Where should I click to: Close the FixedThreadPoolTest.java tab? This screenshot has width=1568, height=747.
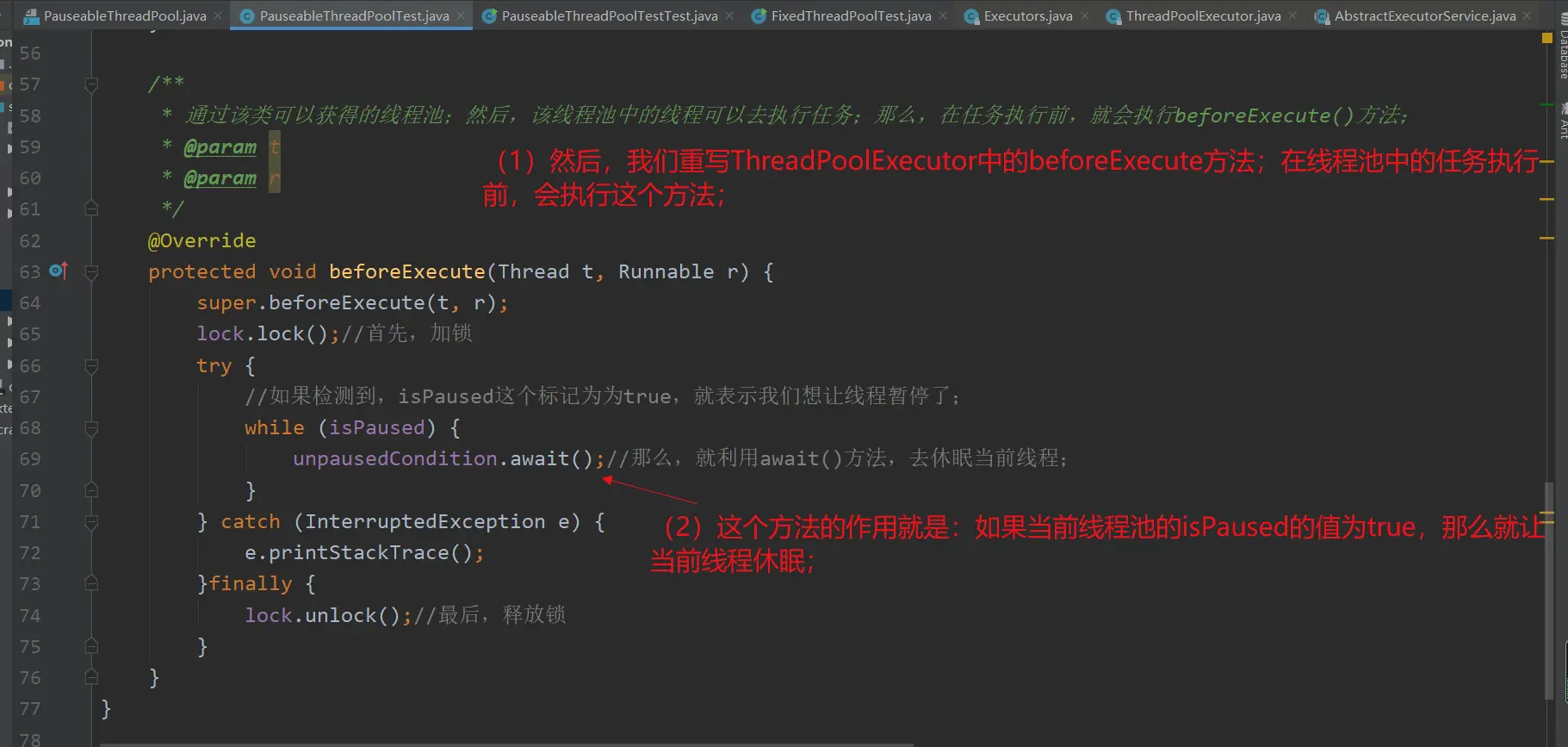pos(943,16)
